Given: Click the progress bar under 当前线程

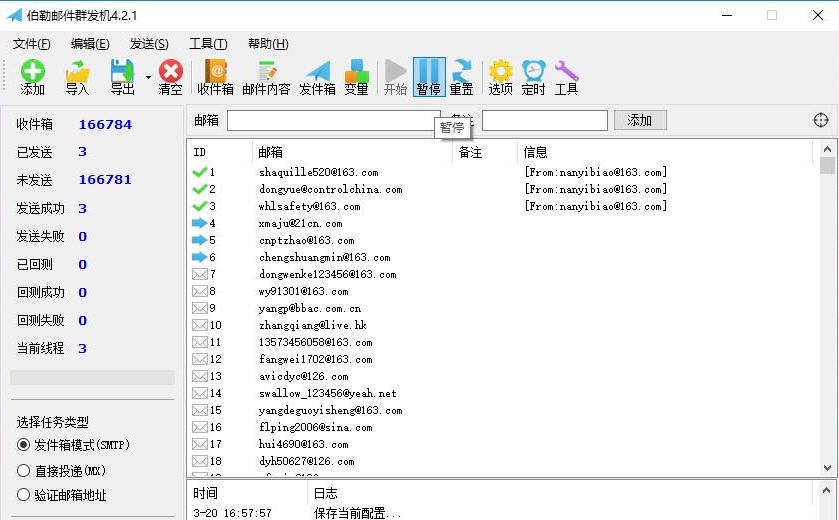Looking at the screenshot, I should pos(93,378).
